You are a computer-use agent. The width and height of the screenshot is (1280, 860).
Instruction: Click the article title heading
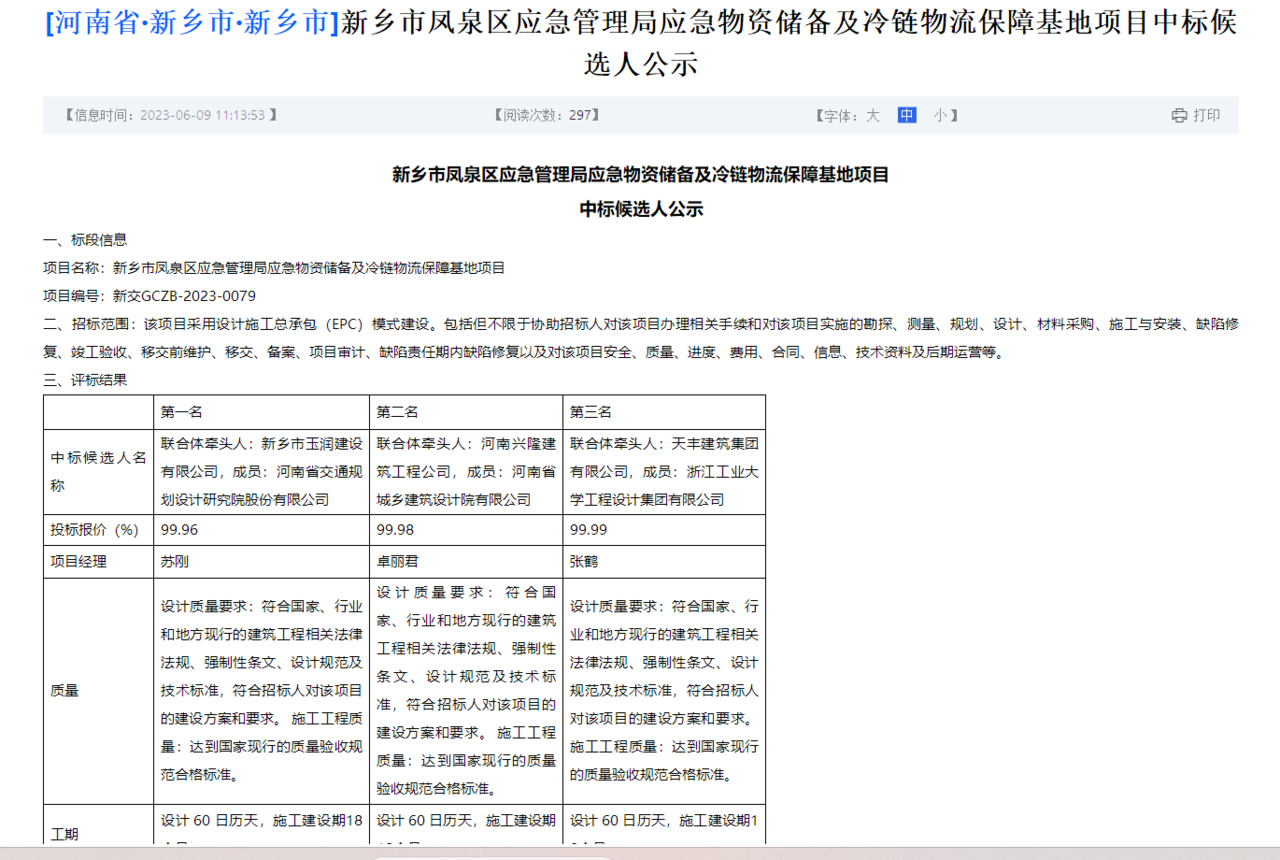[640, 45]
